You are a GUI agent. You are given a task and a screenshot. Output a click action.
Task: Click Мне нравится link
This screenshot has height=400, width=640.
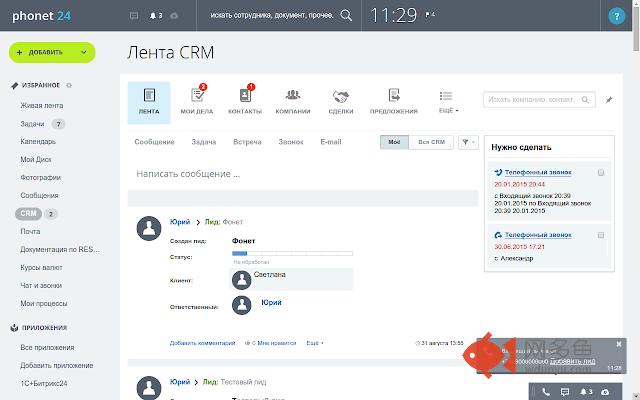coord(276,343)
